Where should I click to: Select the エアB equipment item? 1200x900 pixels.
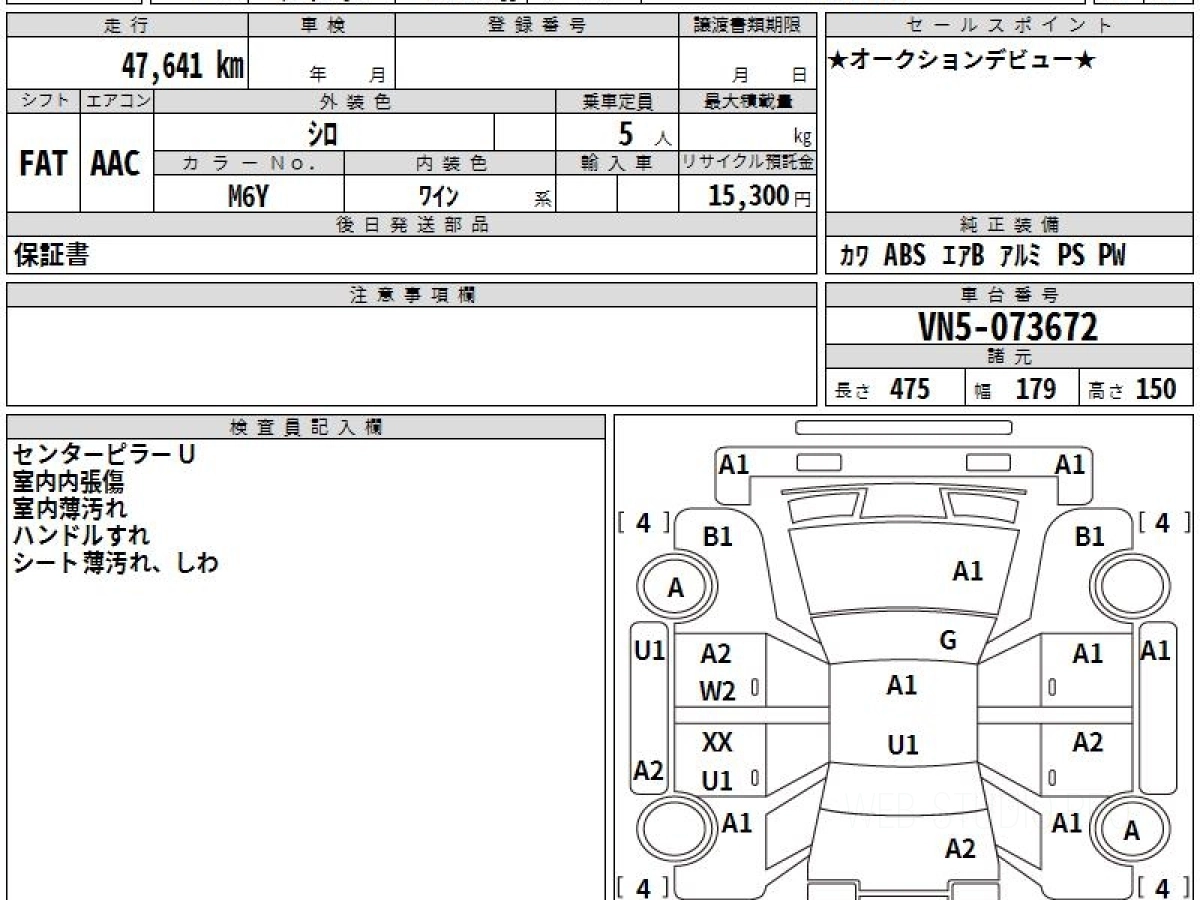tap(963, 256)
